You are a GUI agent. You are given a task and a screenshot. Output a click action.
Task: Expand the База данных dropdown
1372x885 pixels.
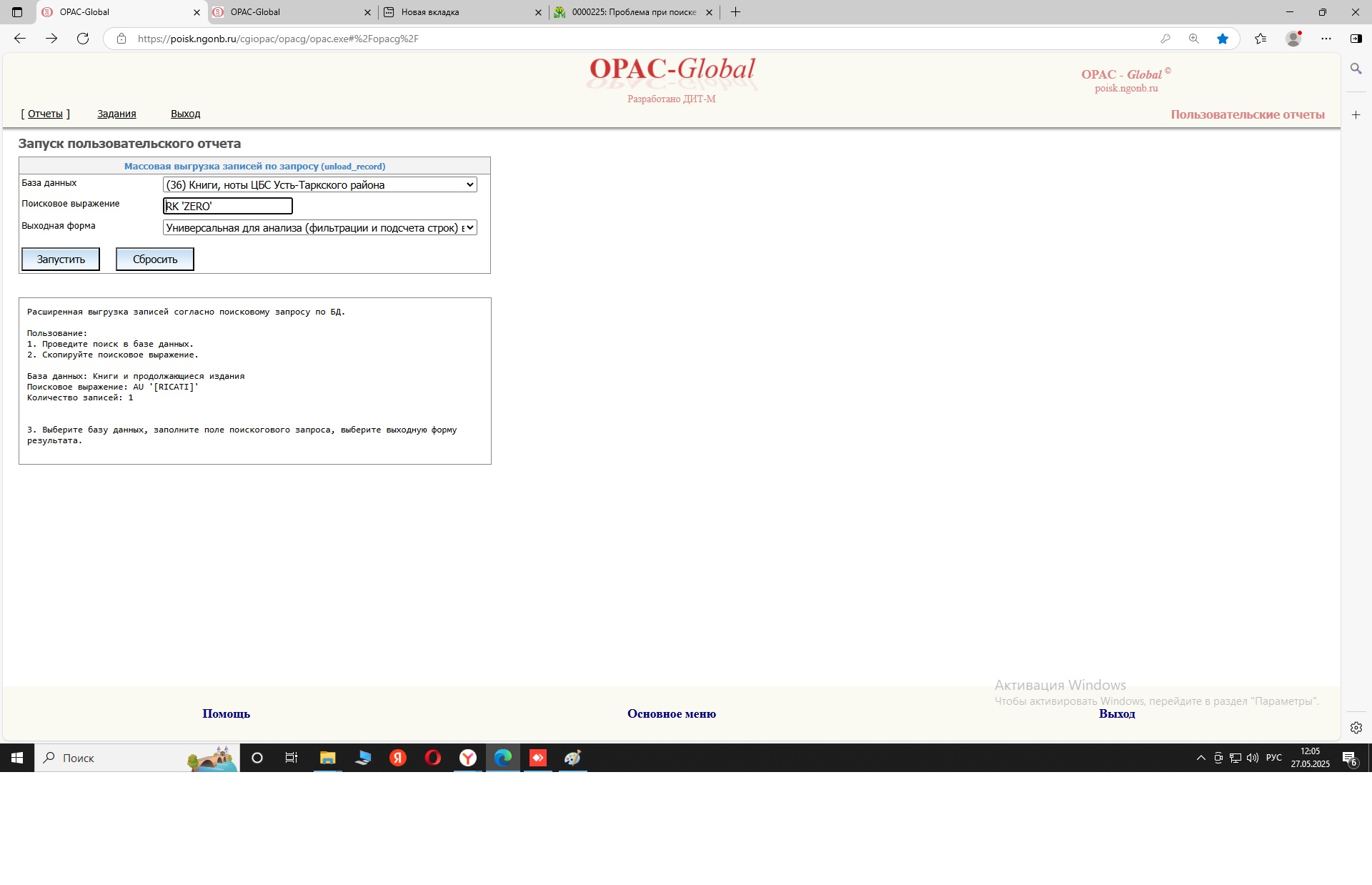[x=319, y=184]
